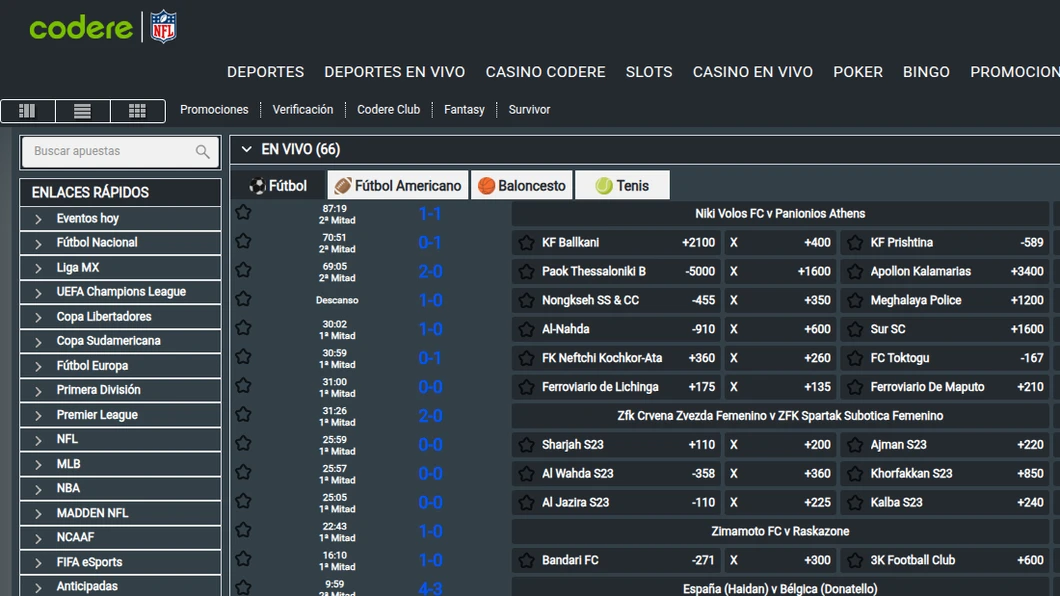Expand MADDEN NFL quick link
This screenshot has width=1060, height=596.
click(x=120, y=513)
